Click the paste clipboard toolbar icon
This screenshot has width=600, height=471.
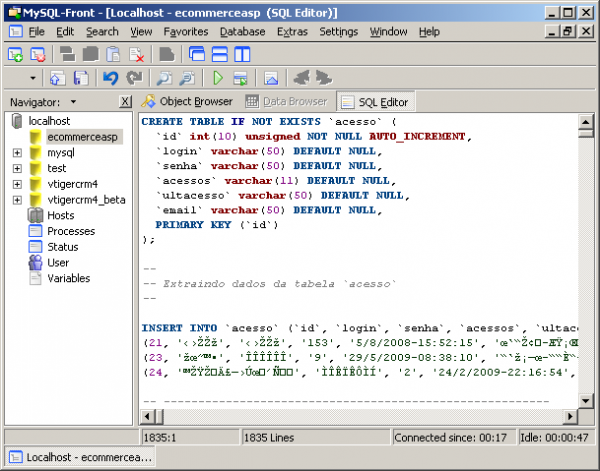[113, 54]
